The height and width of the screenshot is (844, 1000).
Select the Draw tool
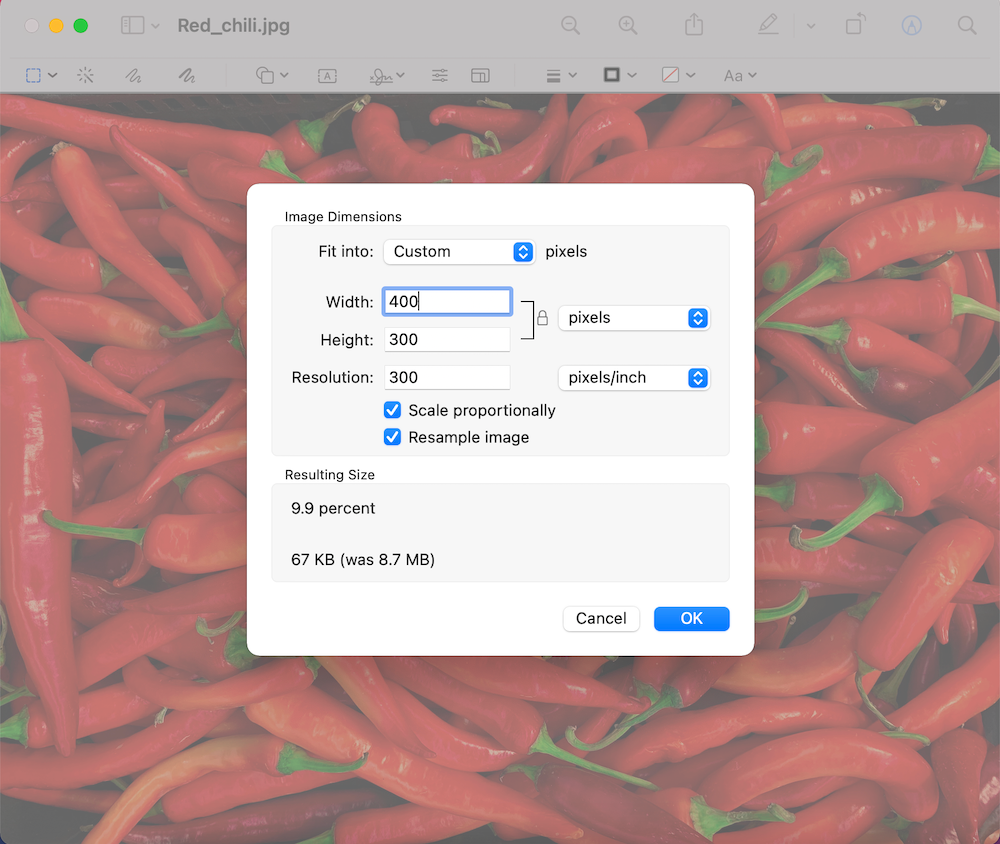point(186,75)
